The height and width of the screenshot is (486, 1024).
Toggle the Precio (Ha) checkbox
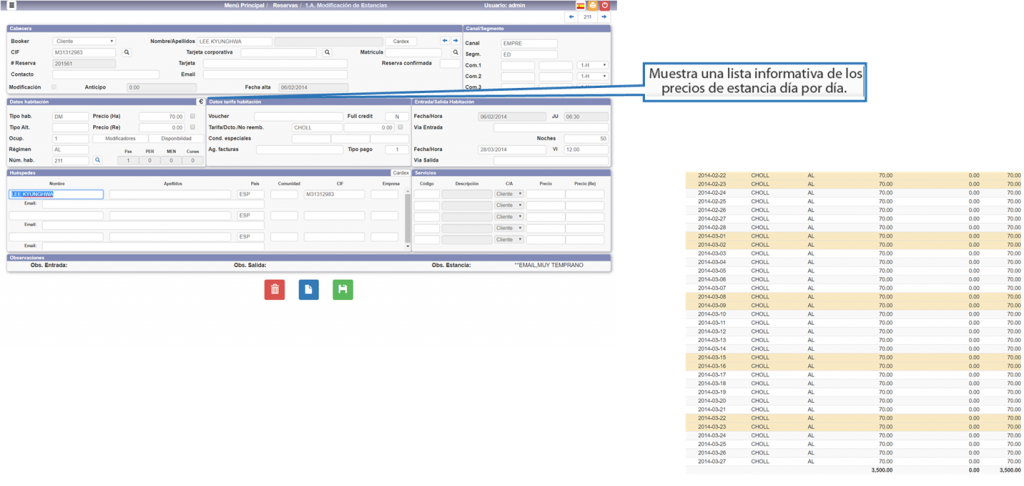(191, 116)
